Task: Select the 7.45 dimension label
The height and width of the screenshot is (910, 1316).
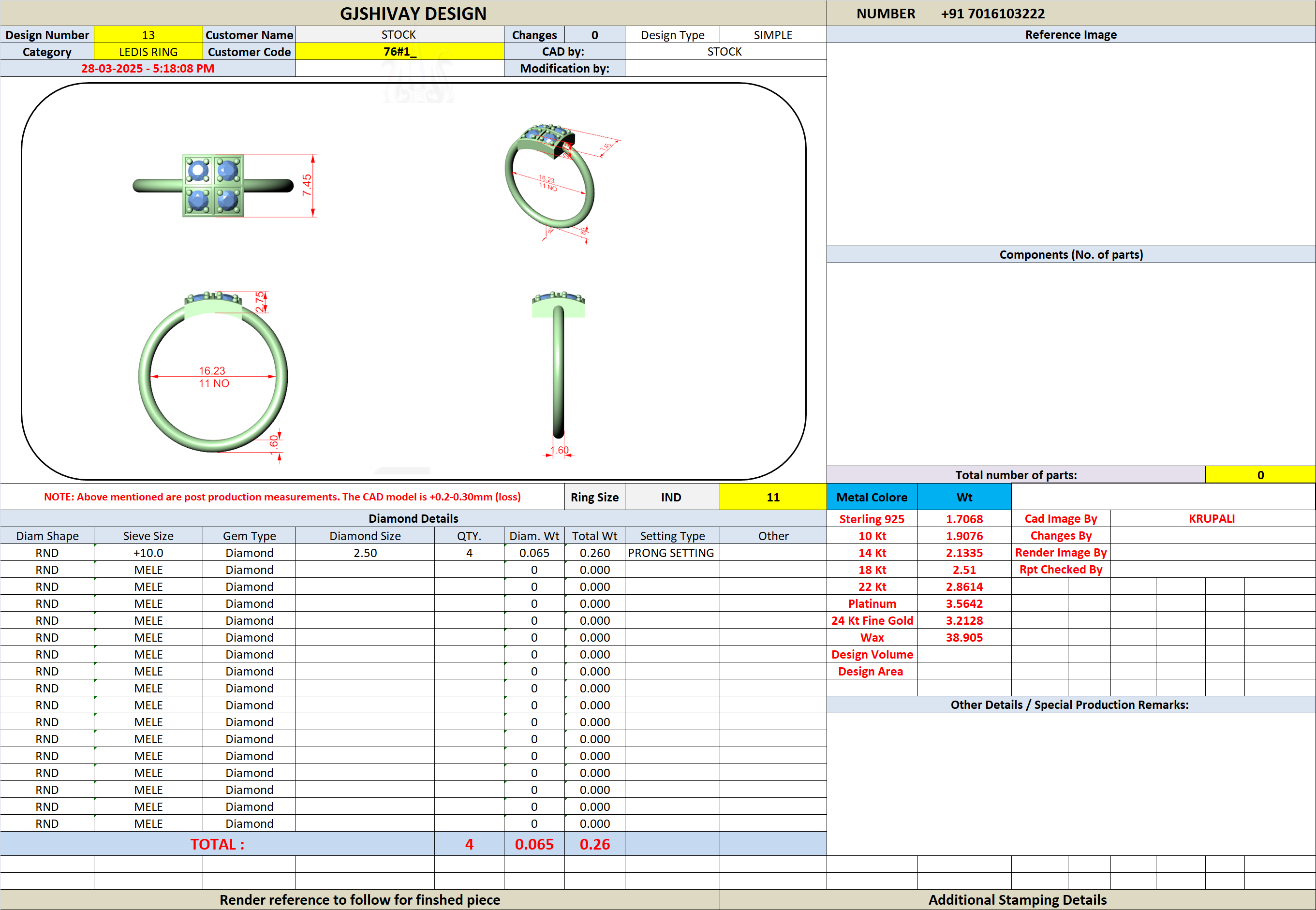Action: click(x=307, y=185)
